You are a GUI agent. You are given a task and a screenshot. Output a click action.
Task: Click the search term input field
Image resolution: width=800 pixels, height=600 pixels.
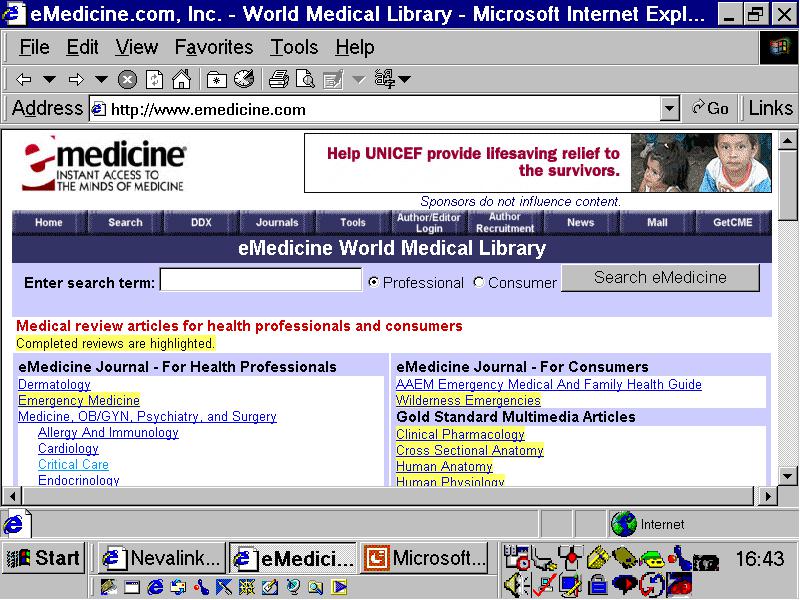click(x=261, y=280)
